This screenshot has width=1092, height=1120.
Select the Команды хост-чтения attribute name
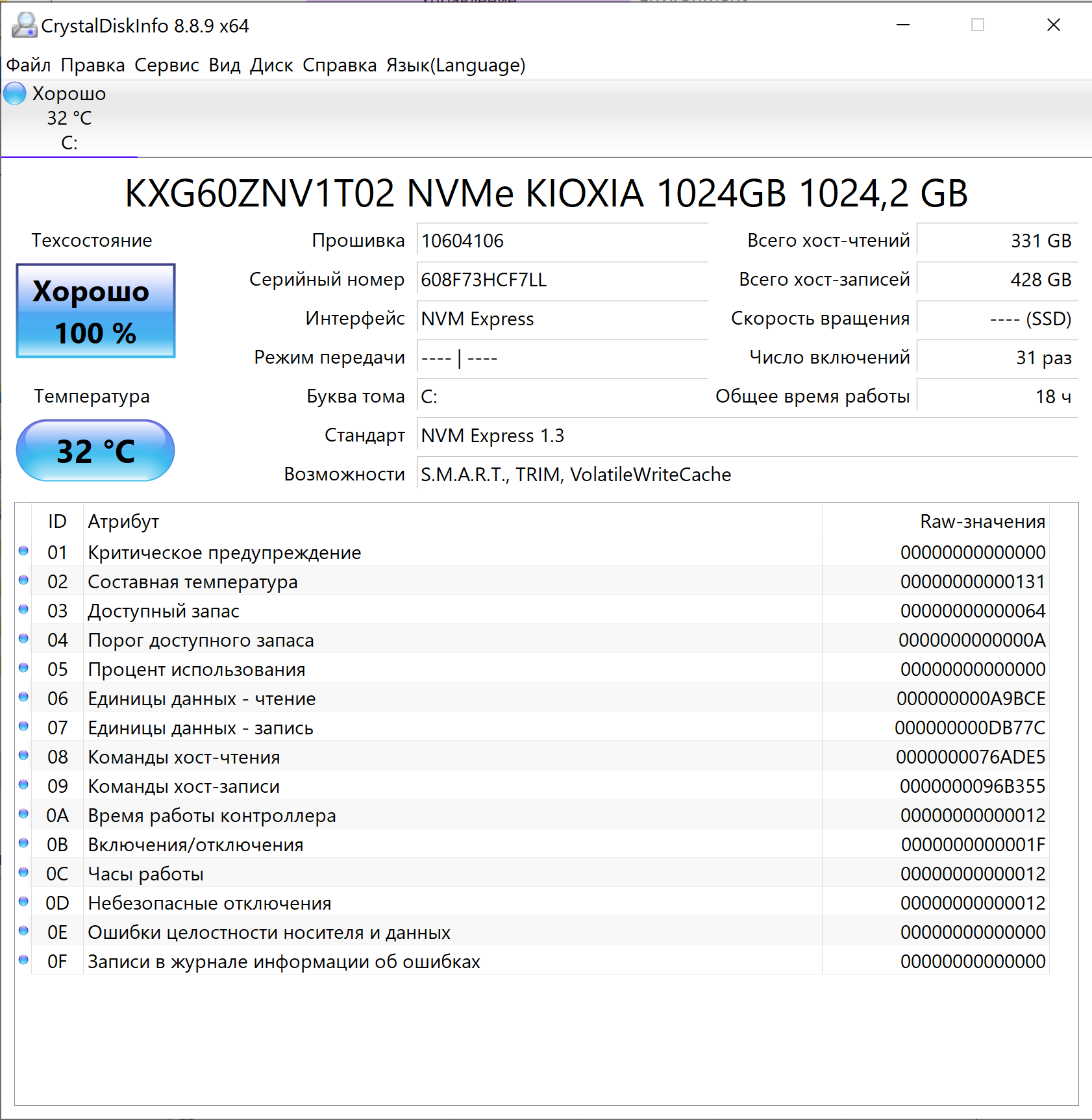184,757
